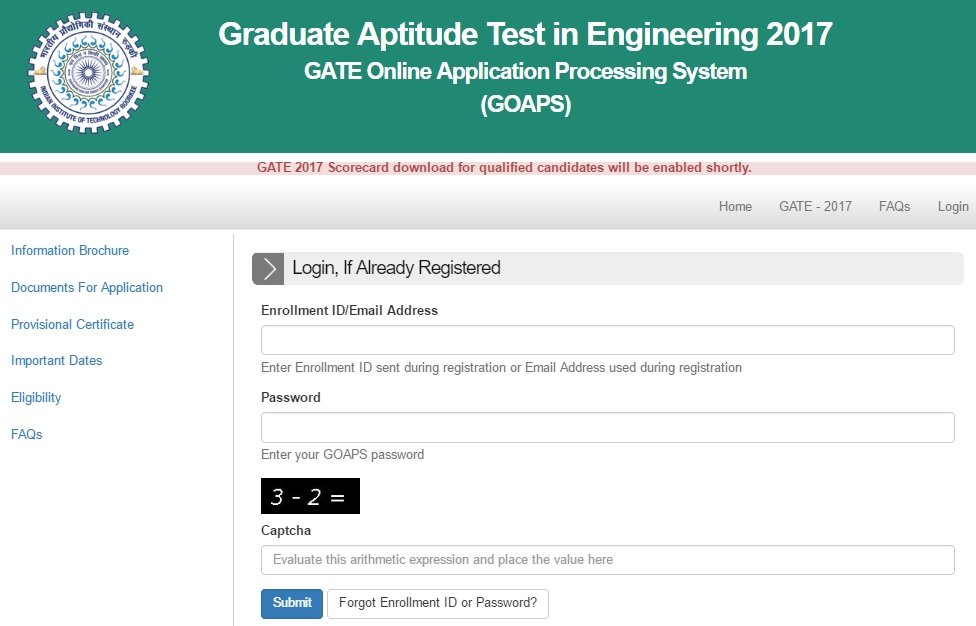Select the Captcha answer text box
The height and width of the screenshot is (626, 976).
607,560
